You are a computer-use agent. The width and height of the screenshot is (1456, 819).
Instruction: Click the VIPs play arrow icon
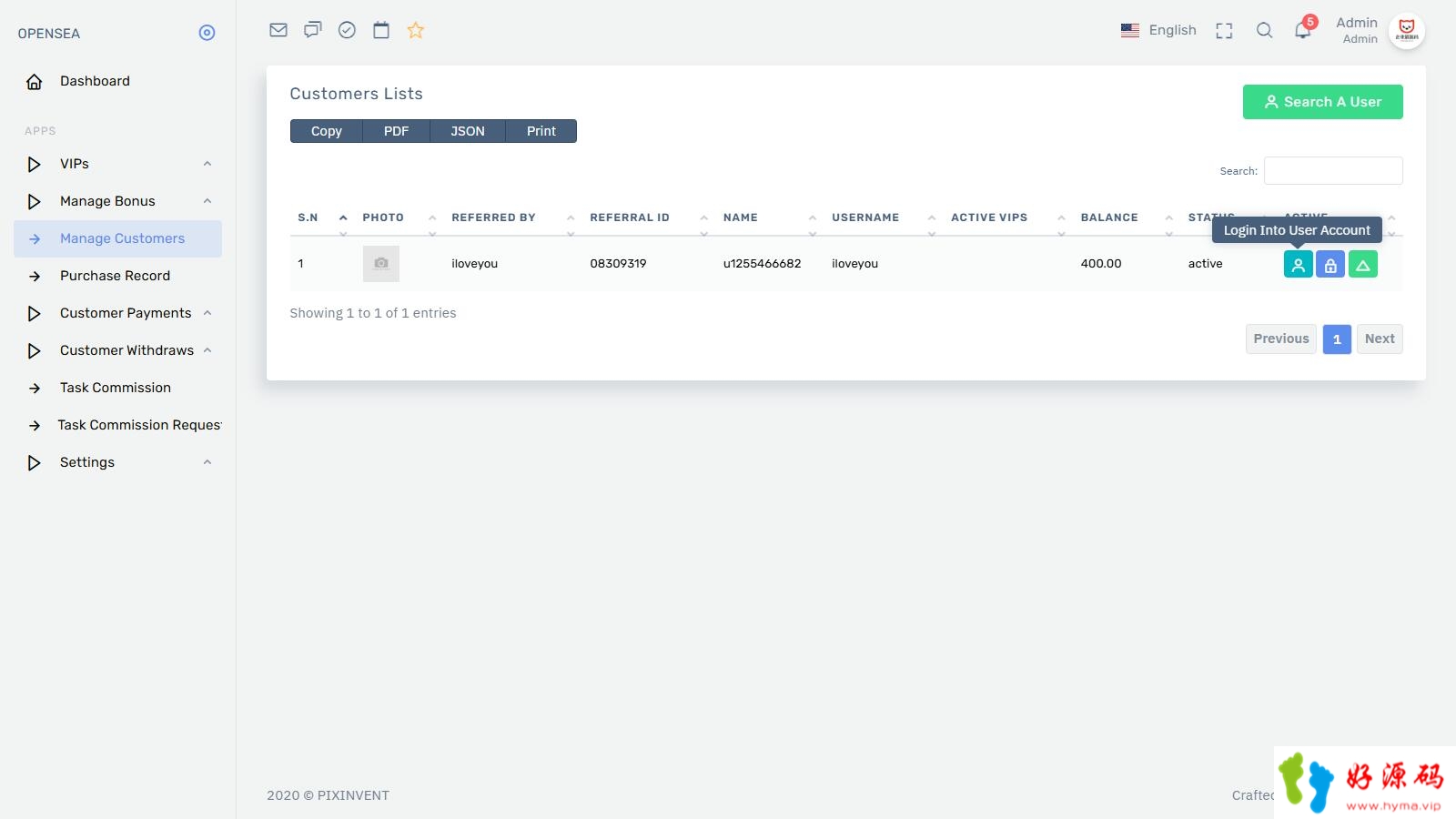tap(35, 165)
